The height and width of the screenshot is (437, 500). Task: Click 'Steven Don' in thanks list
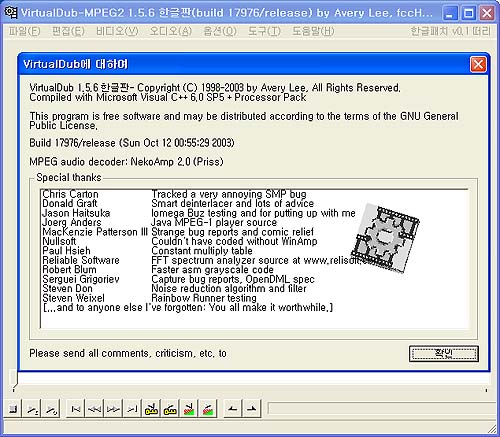point(67,288)
